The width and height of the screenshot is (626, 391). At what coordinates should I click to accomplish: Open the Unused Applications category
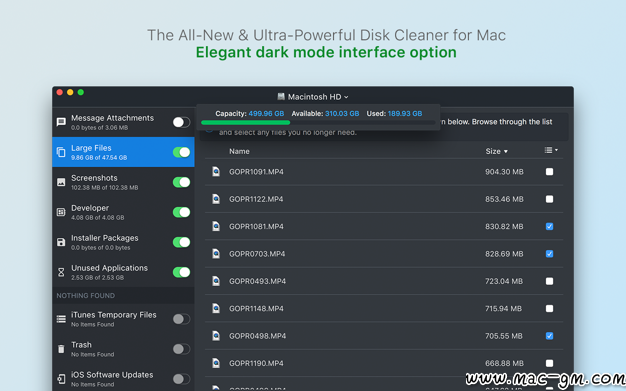(123, 272)
